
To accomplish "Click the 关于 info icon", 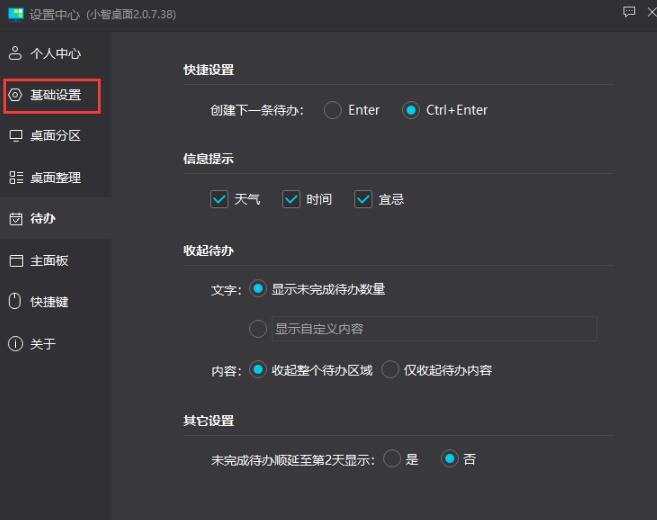I will (x=16, y=344).
